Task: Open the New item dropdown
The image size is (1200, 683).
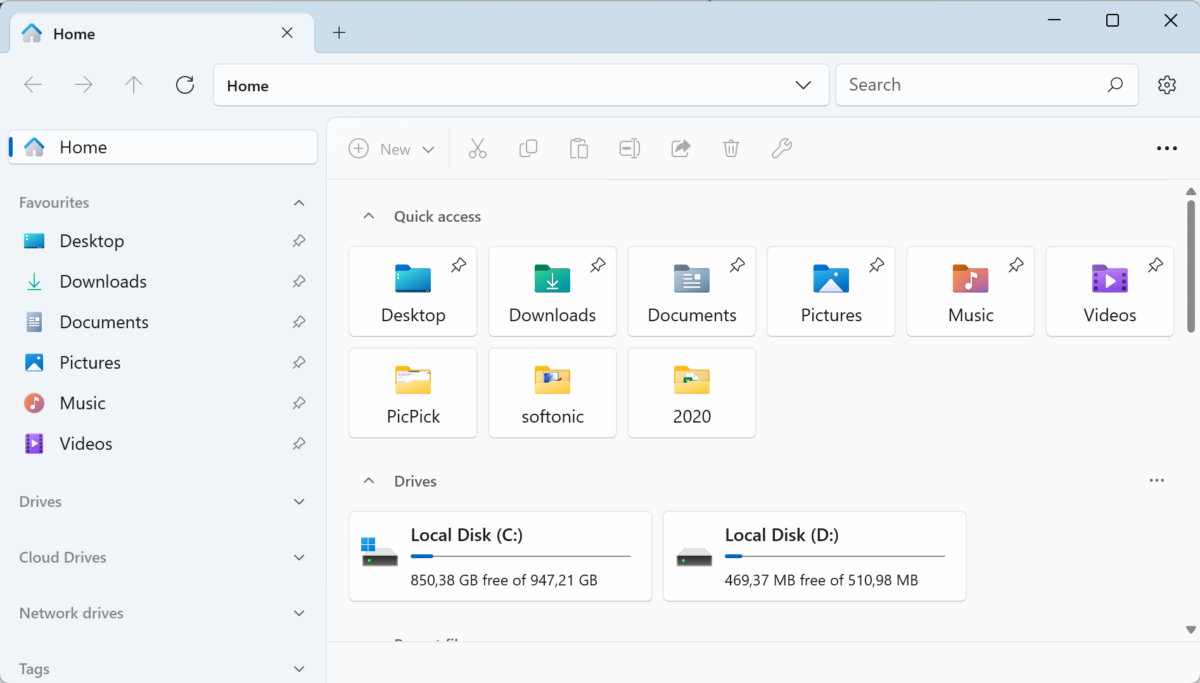Action: click(392, 148)
